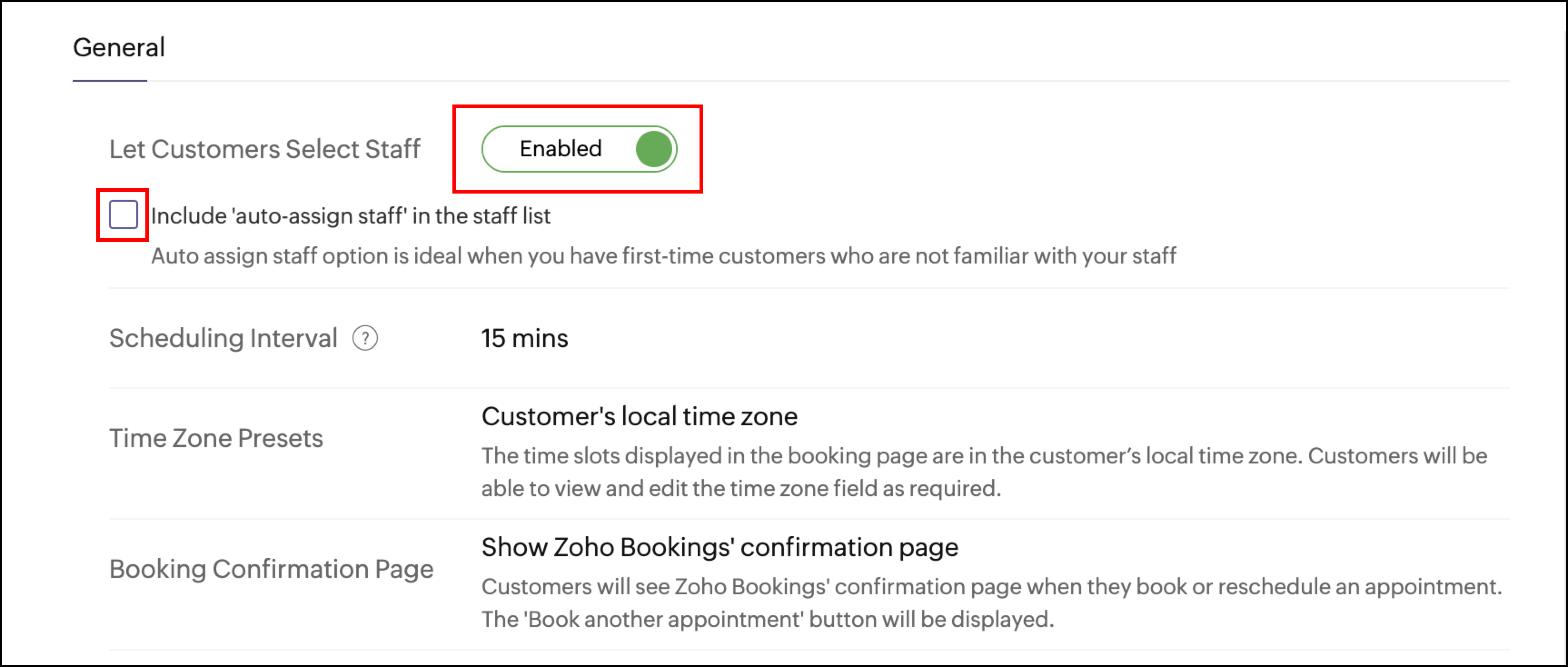Open Show Zoho Bookings' confirmation page option
The height and width of the screenshot is (667, 1568).
[x=720, y=547]
